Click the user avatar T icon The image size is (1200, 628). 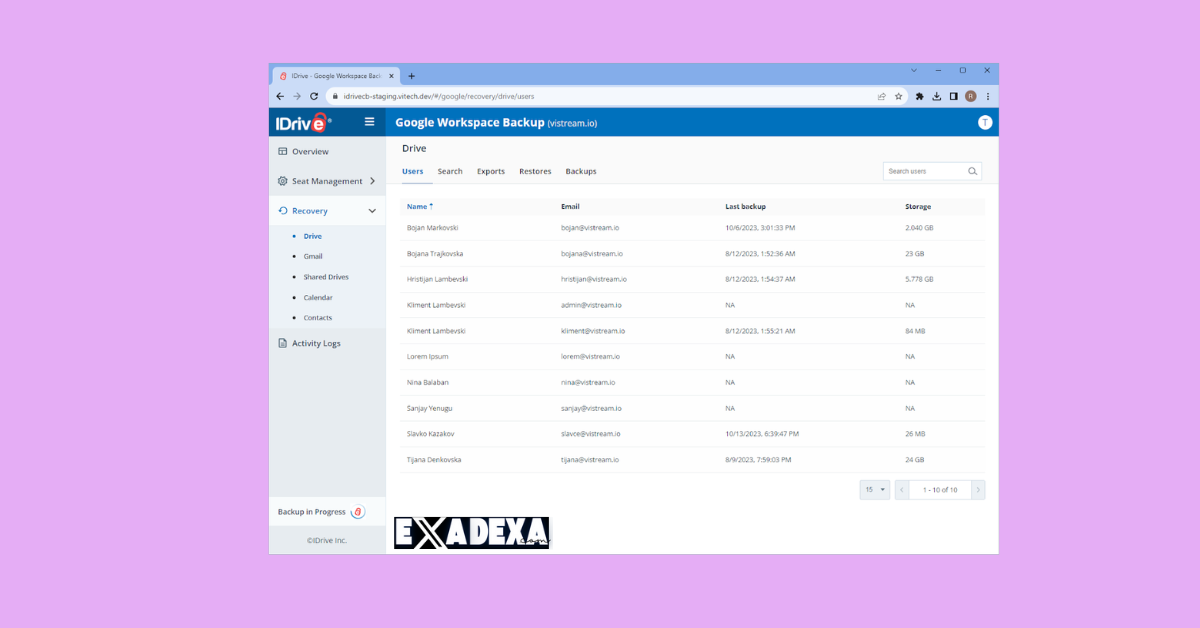coord(984,122)
